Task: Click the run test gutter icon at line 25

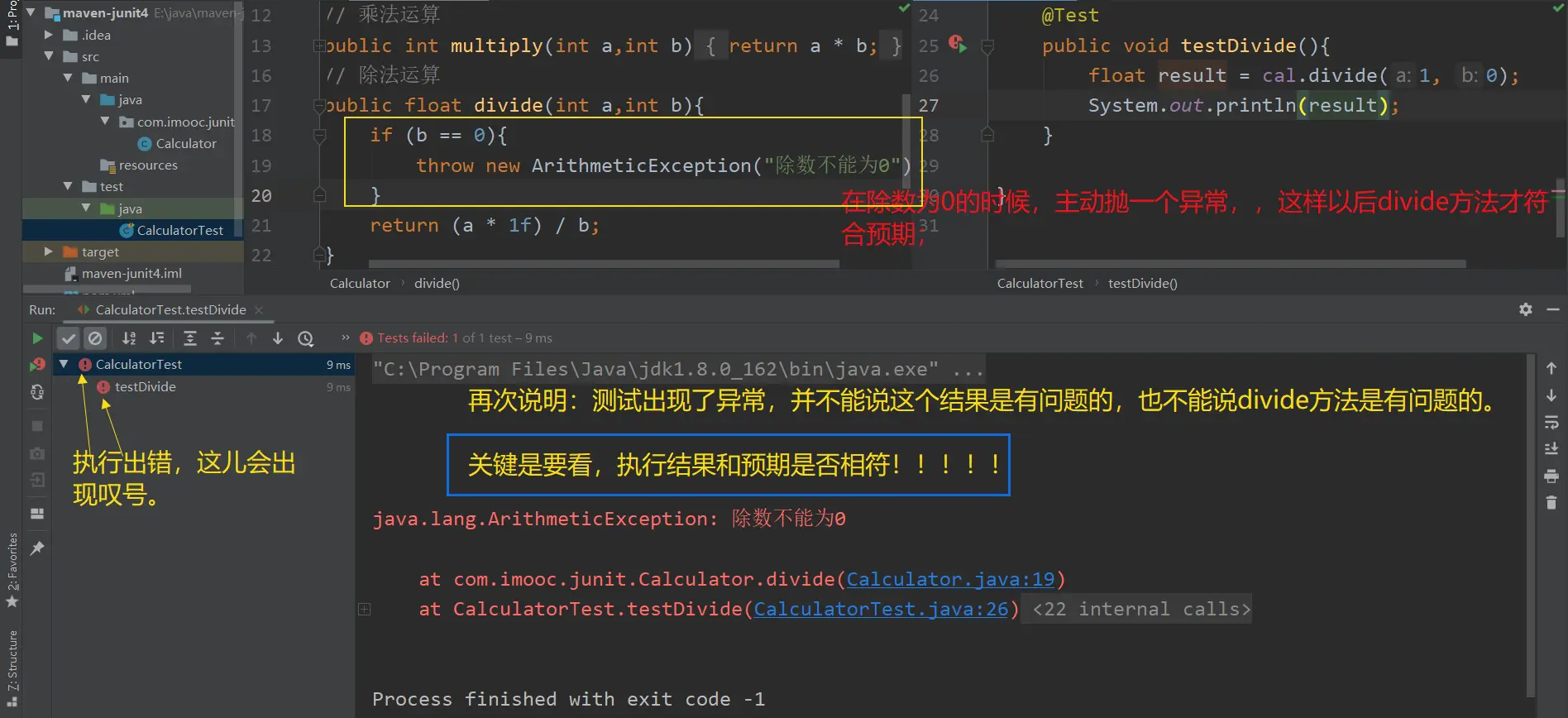Action: pos(958,44)
